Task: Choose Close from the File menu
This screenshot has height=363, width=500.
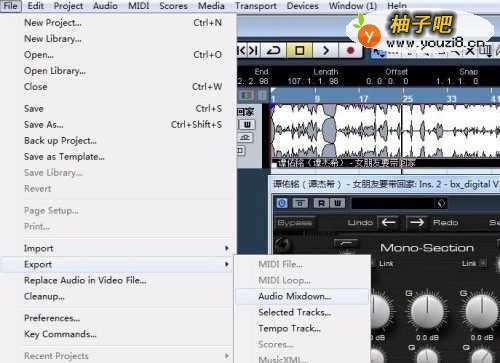Action: tap(118, 87)
